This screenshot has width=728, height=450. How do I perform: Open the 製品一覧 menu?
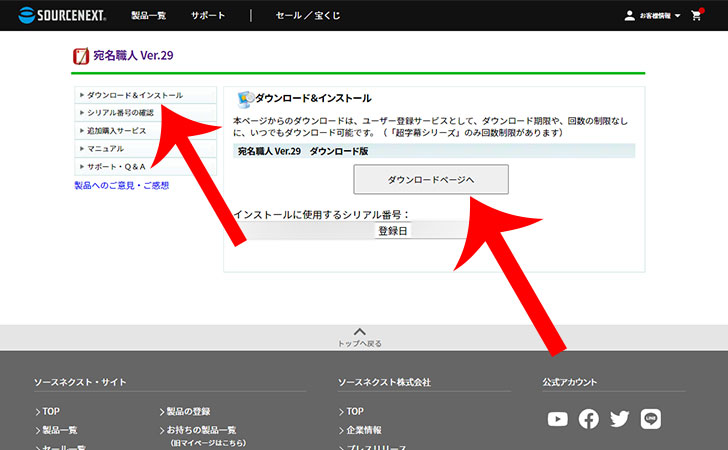[149, 15]
